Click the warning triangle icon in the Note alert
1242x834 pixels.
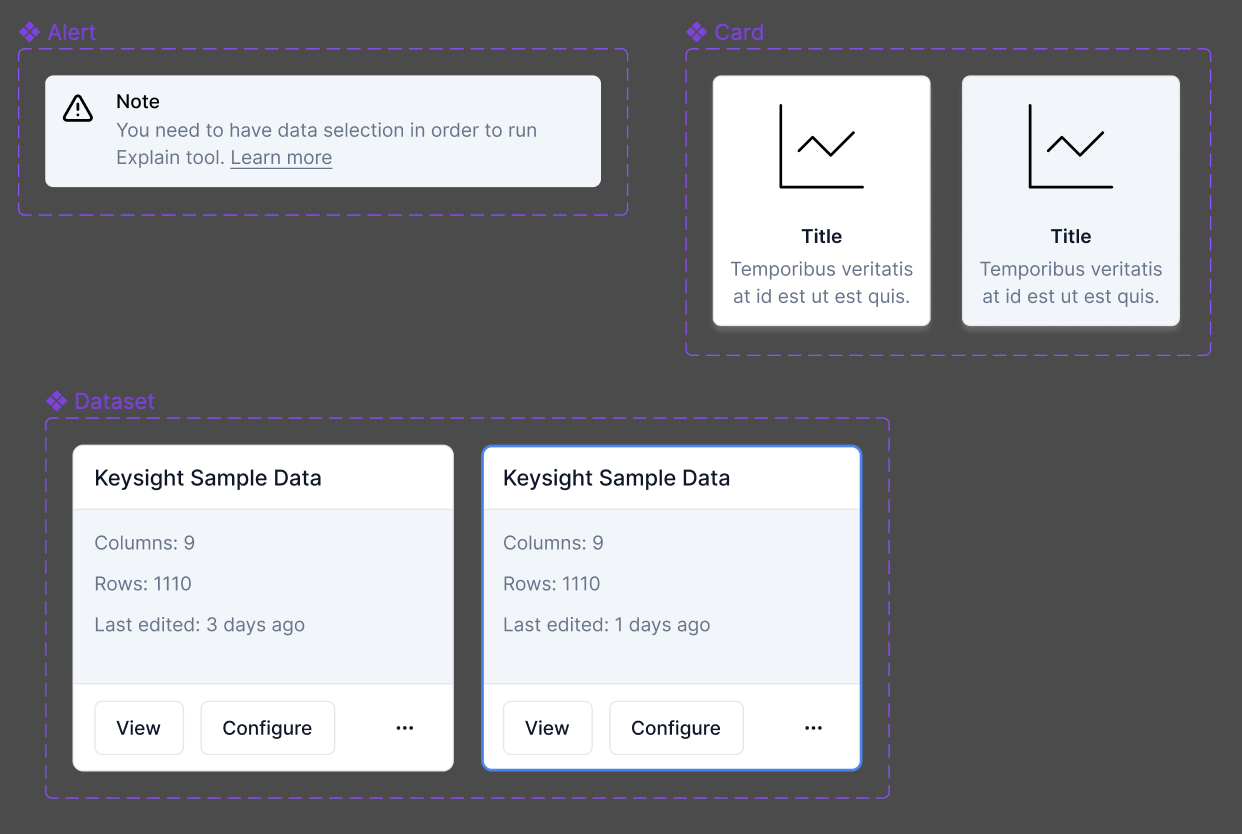78,108
